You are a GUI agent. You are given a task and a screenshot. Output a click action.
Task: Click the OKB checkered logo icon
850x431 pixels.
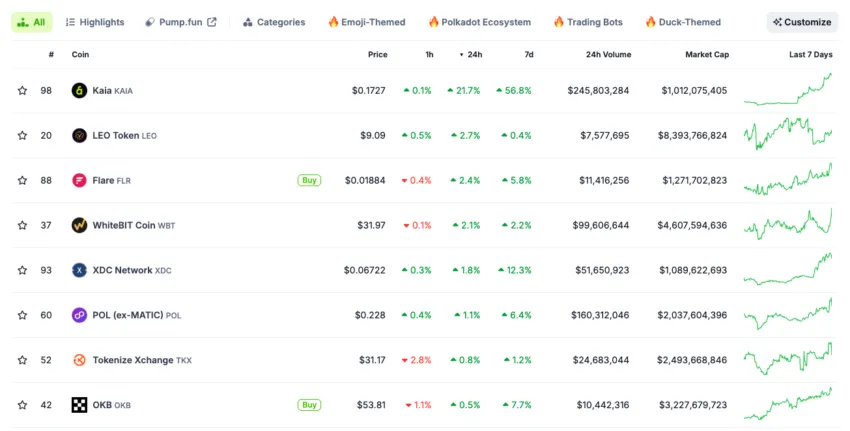pyautogui.click(x=79, y=405)
